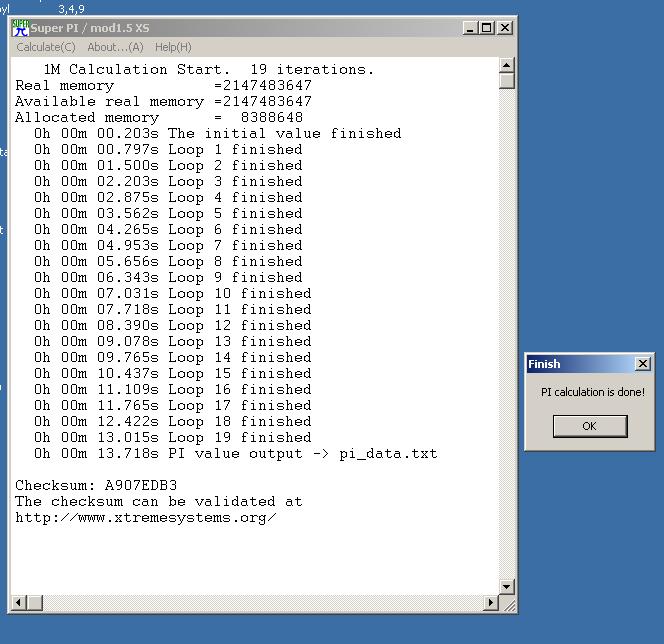Open the Help(H) menu

tap(173, 47)
